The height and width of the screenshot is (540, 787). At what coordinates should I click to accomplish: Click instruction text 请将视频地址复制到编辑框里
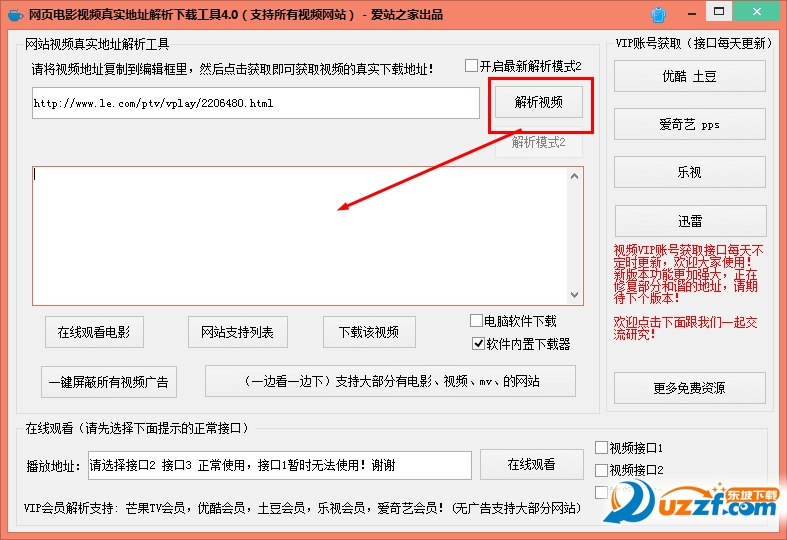point(232,69)
